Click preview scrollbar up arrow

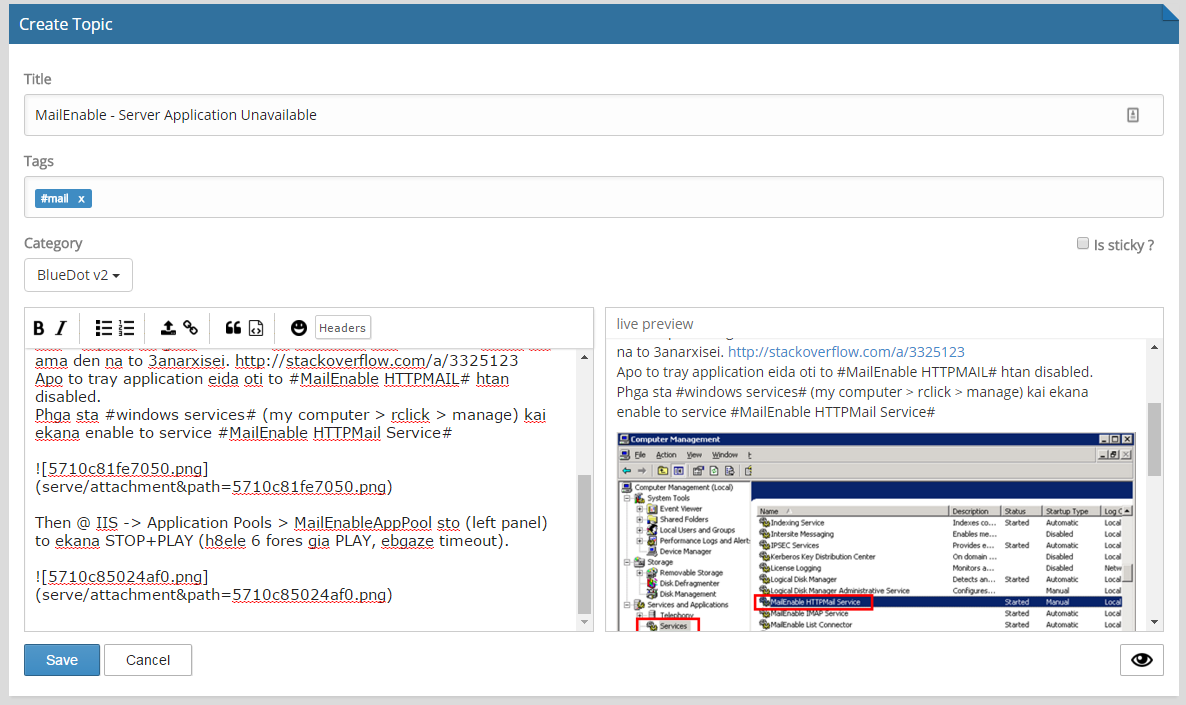click(x=1154, y=347)
